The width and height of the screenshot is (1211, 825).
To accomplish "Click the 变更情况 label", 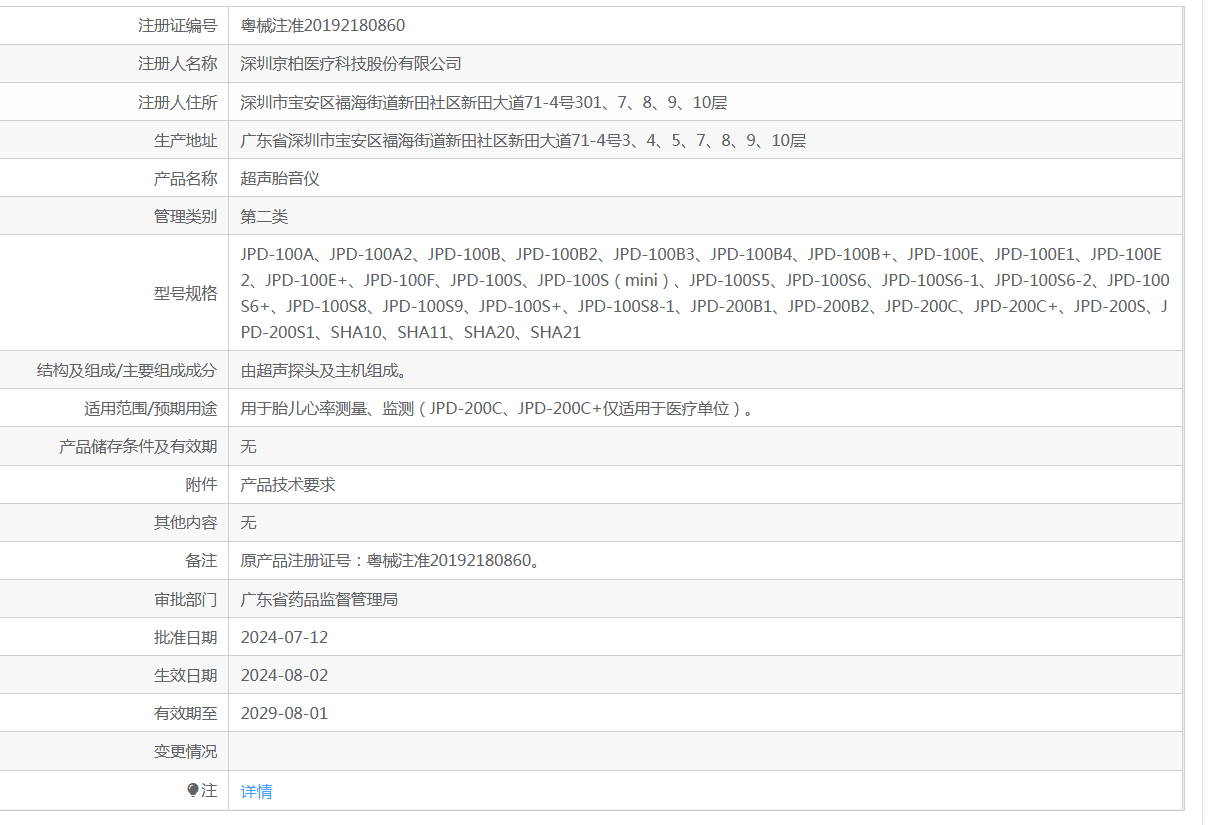I will 185,751.
